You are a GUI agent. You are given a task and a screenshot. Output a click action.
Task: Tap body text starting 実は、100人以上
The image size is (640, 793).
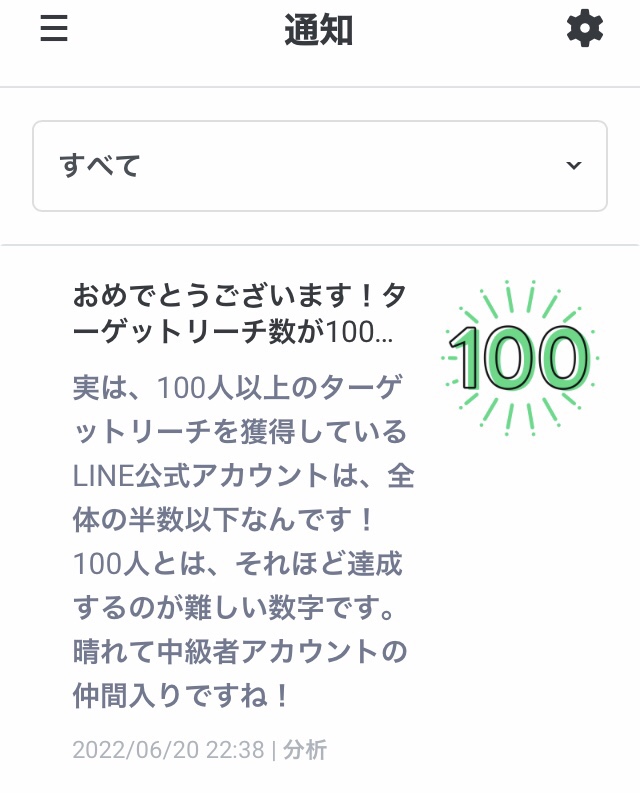click(238, 388)
